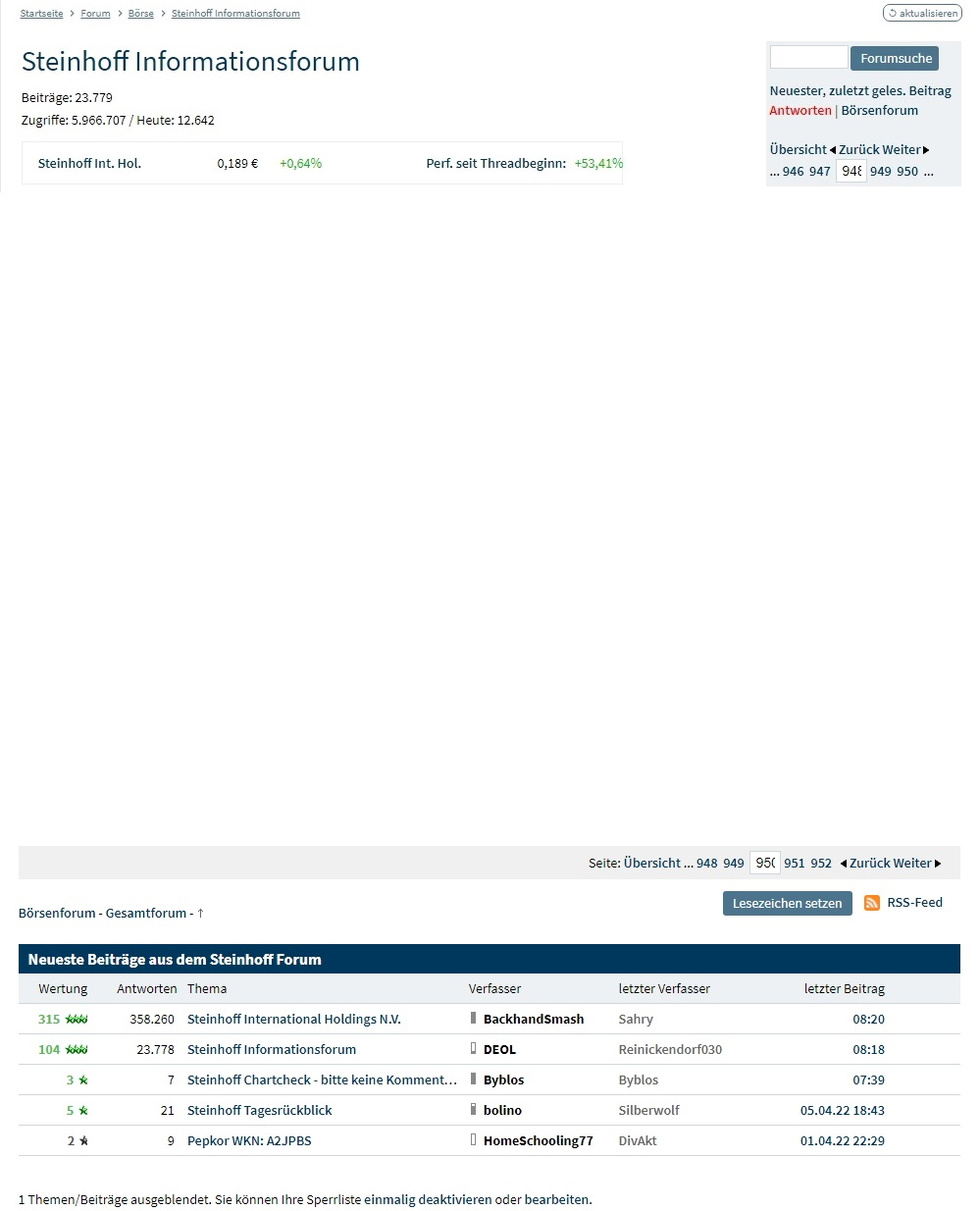The width and height of the screenshot is (980, 1211).
Task: Click the left arrow before Zurück in Seite bar
Action: [x=844, y=864]
